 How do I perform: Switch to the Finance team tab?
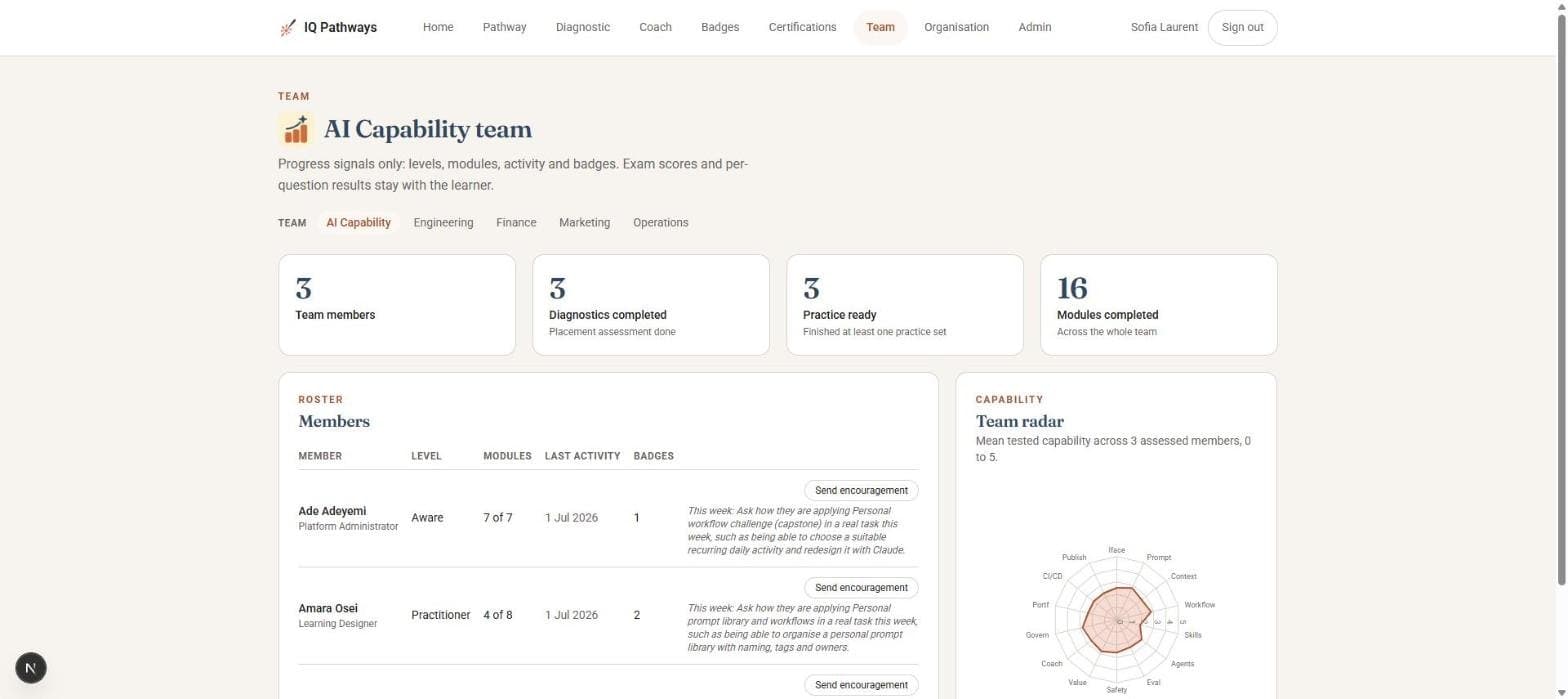516,222
